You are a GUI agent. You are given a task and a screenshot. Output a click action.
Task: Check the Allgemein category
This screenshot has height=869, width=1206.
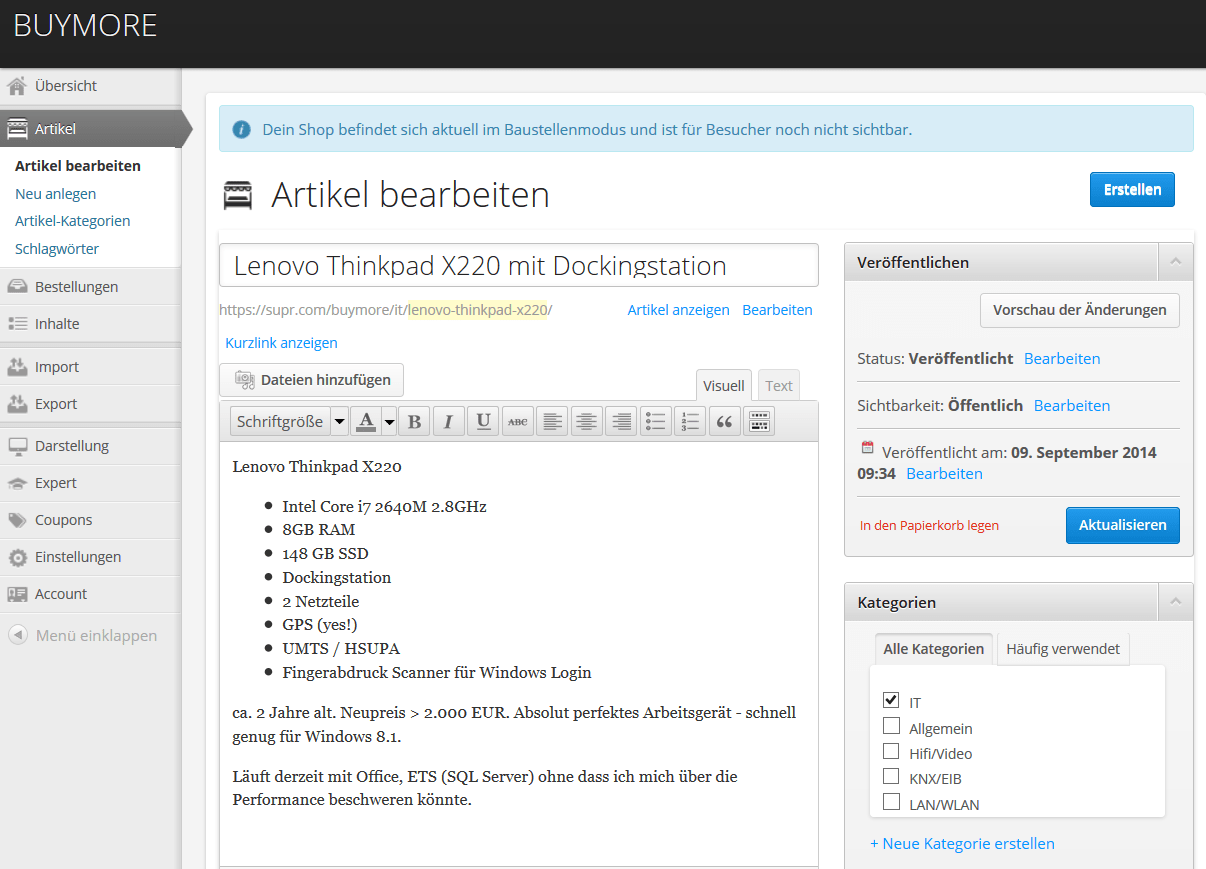(x=891, y=726)
